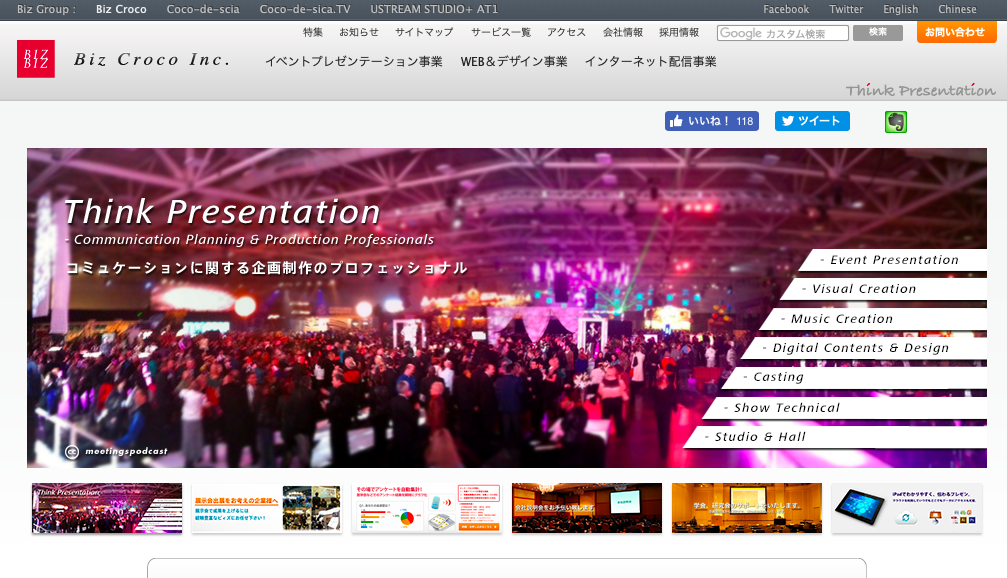The image size is (1007, 578).
Task: Click the Twitter tweet button
Action: tap(811, 121)
